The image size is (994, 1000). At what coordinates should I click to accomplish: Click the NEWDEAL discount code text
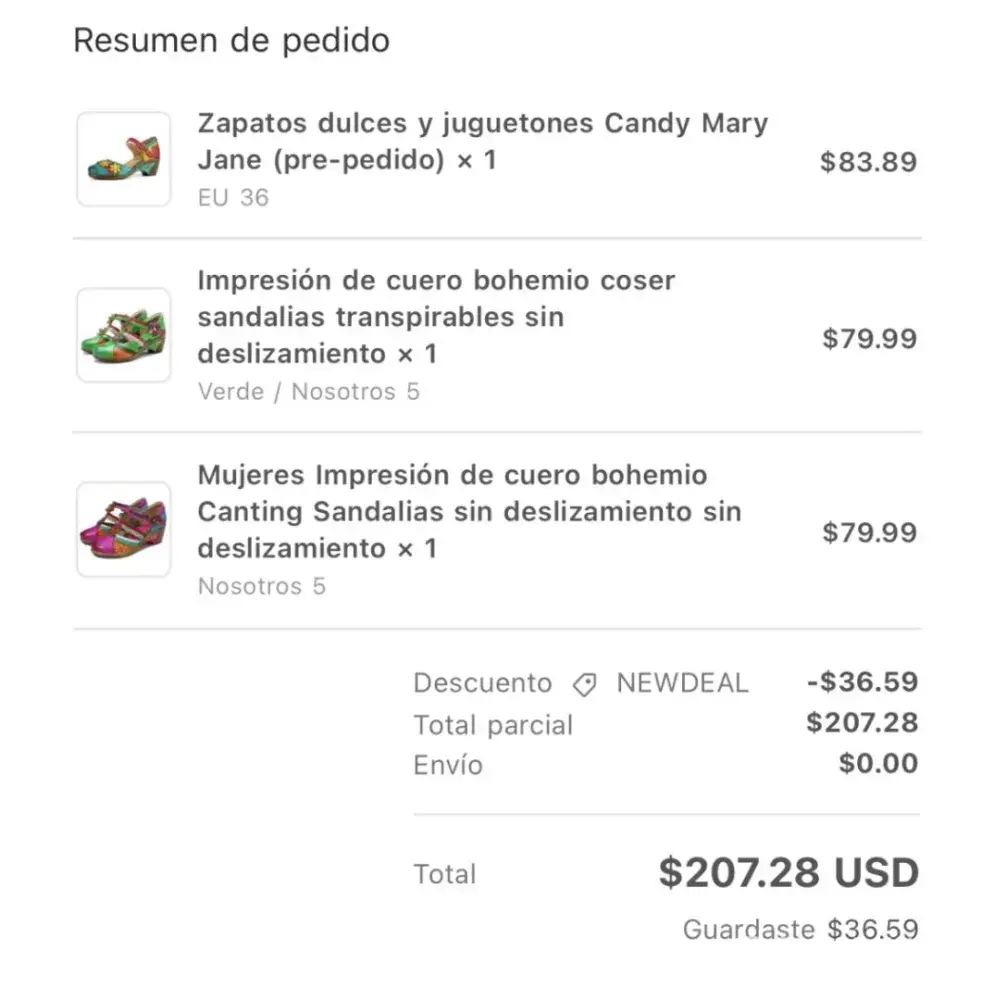(x=682, y=683)
